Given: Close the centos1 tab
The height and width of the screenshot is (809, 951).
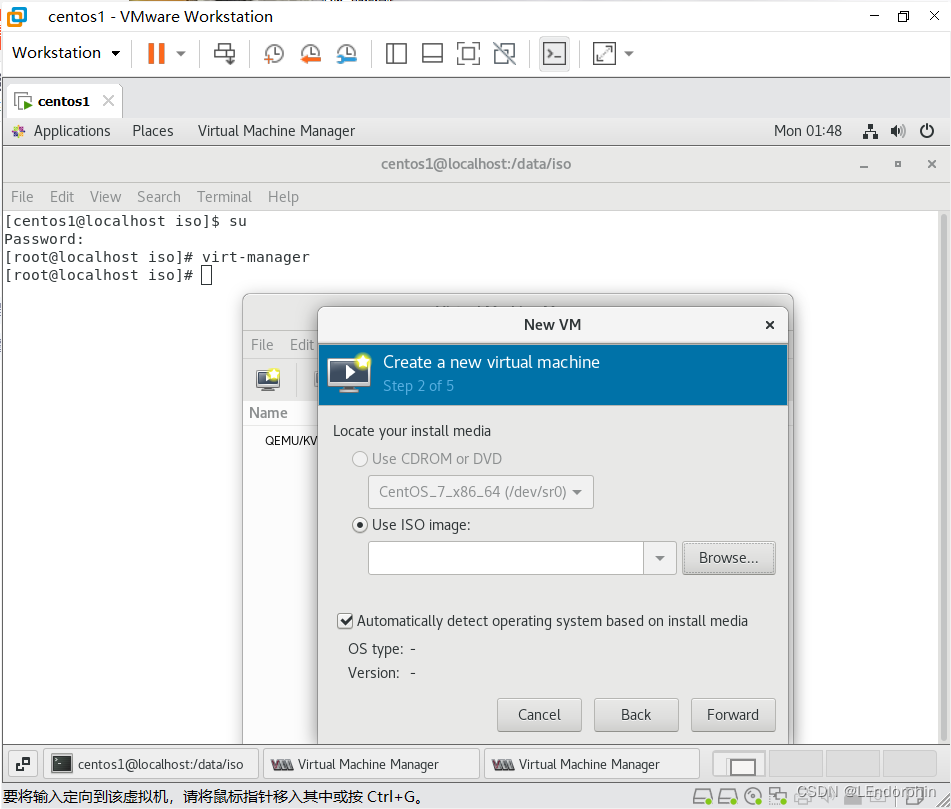Looking at the screenshot, I should 109,101.
